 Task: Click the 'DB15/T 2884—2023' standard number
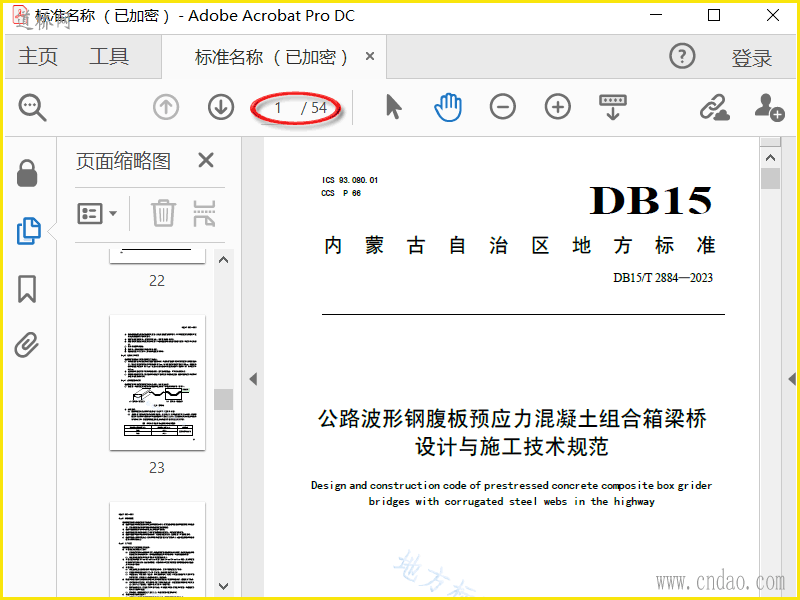click(663, 278)
